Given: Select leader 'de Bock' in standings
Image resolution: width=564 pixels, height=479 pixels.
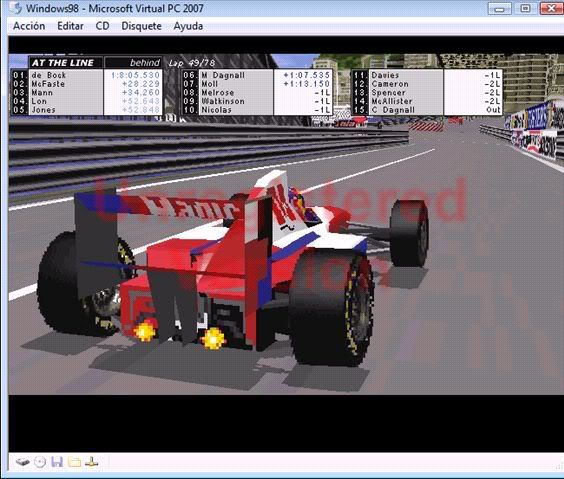Looking at the screenshot, I should click(49, 75).
